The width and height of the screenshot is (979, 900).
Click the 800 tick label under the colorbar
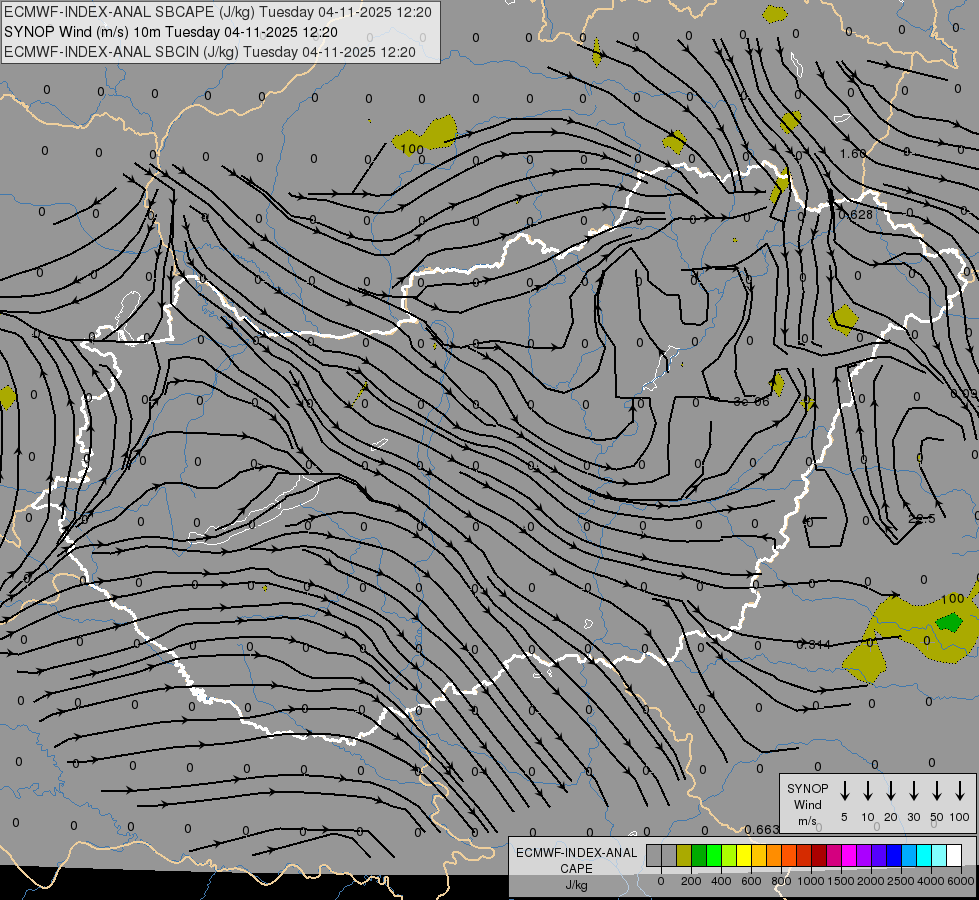click(x=781, y=881)
